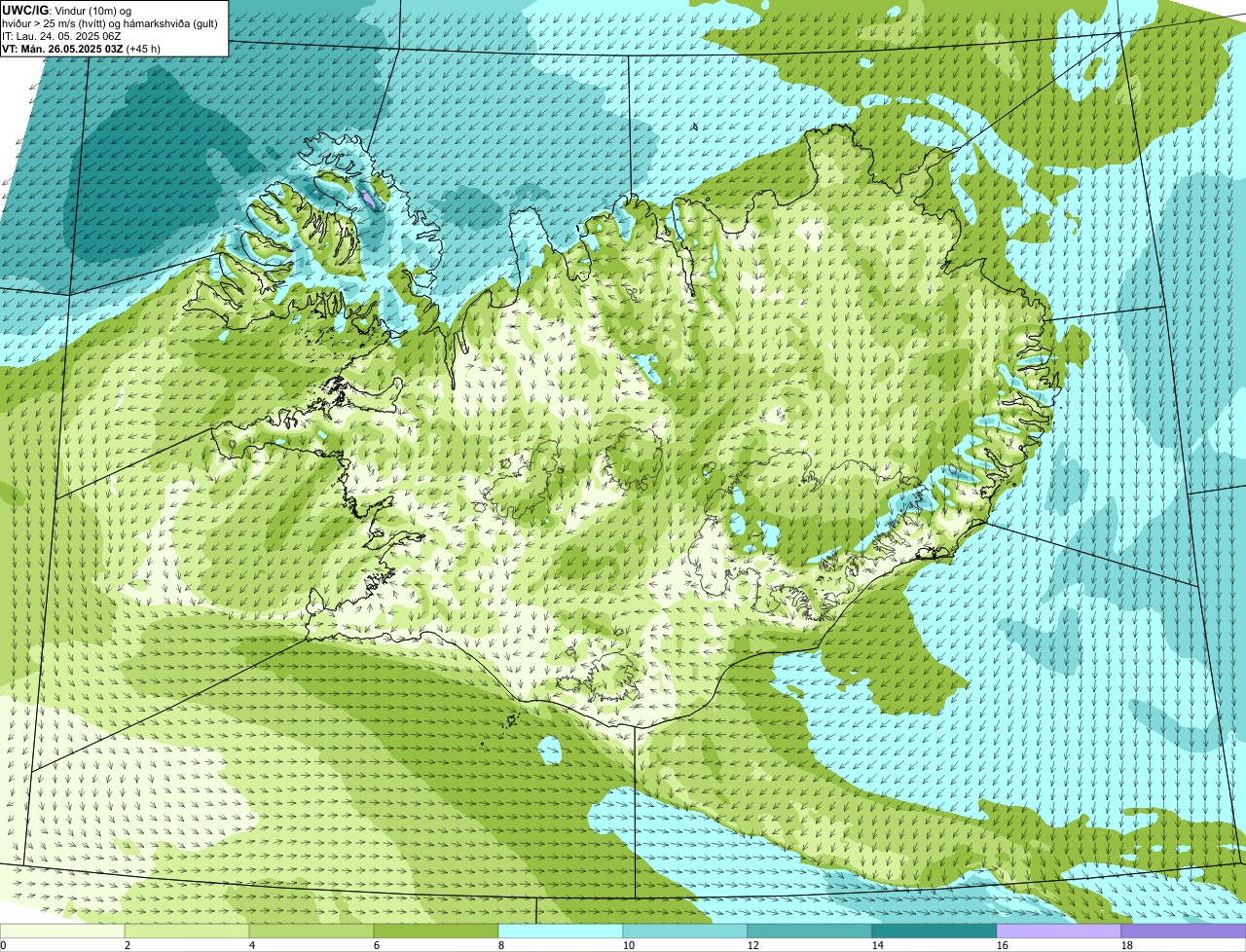Click the "IT: Lau. 24. 05. 2025 06Z" line
Image resolution: width=1246 pixels, height=952 pixels.
61,35
